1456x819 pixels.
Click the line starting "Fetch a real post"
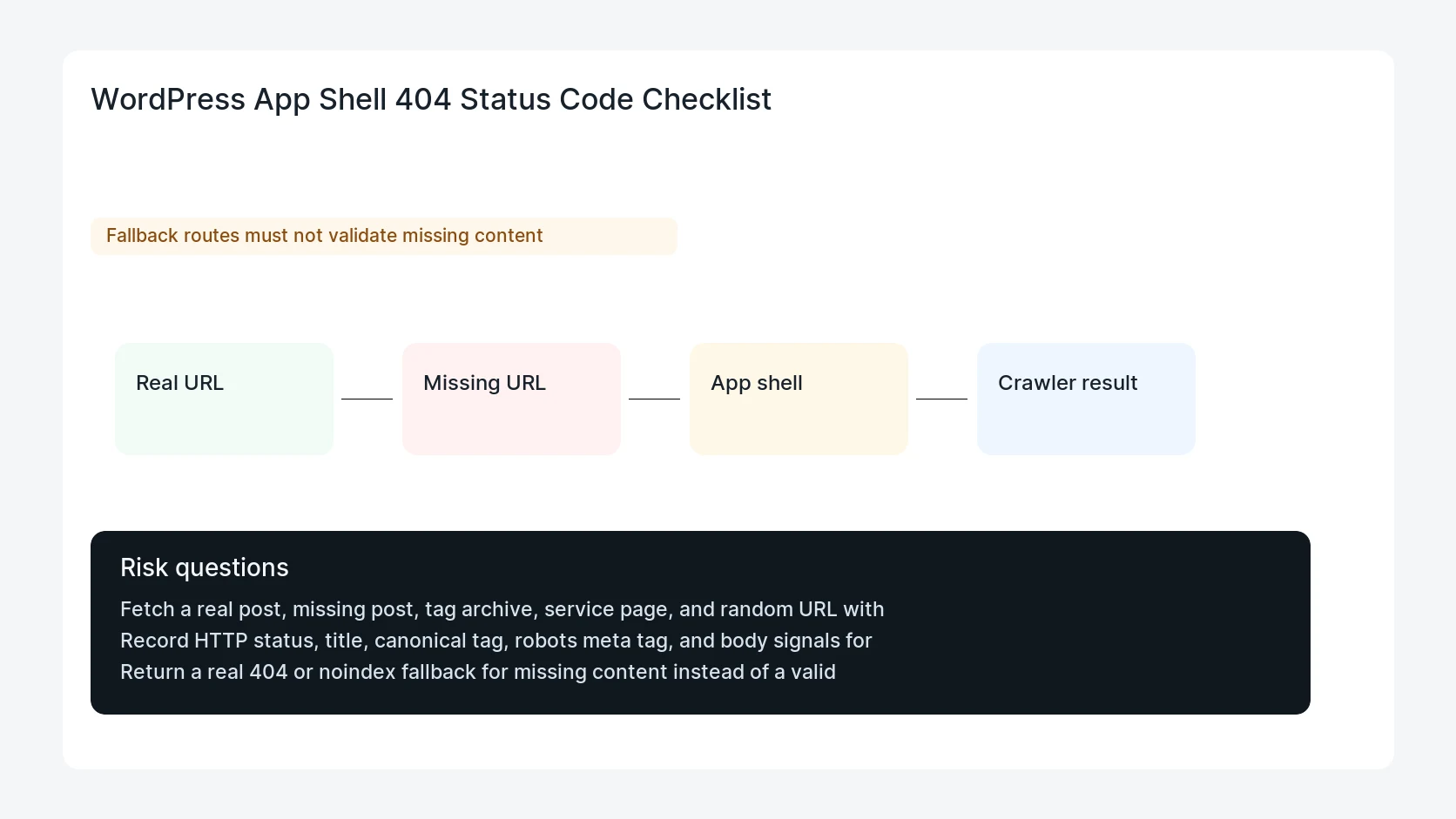tap(502, 609)
